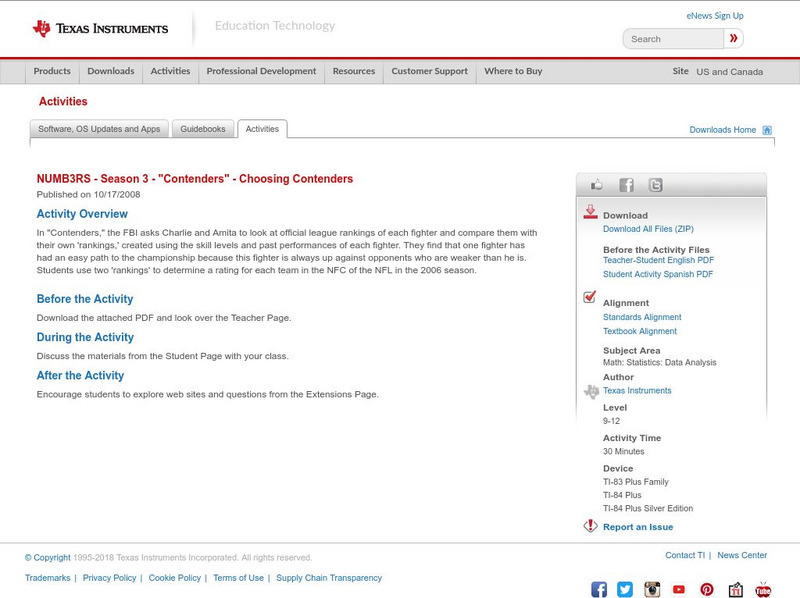Click the NUMB3RS Choosing Contenders title
Screen dimensions: 800x598
[194, 179]
